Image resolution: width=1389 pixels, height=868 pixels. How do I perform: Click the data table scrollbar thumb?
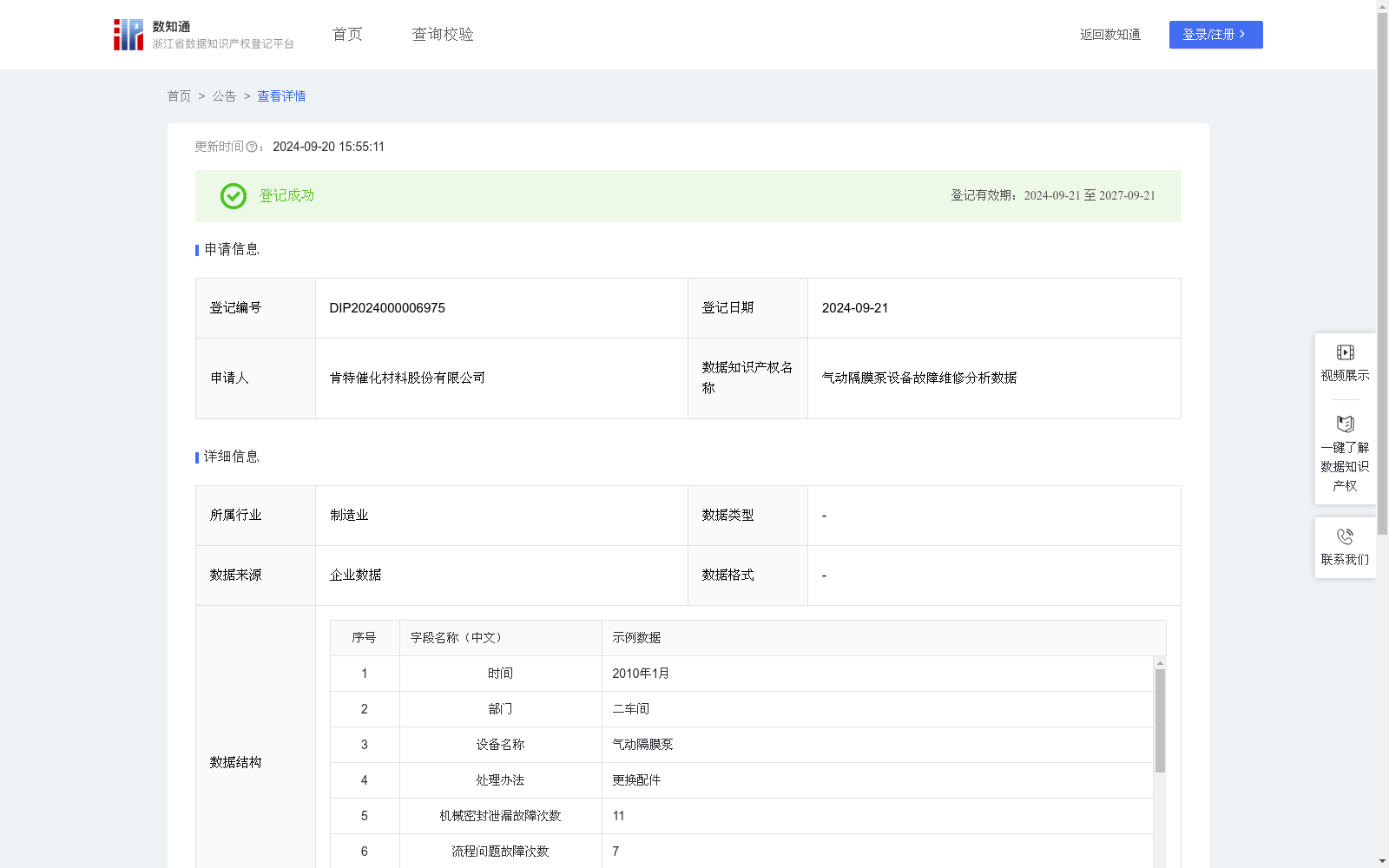click(x=1160, y=720)
